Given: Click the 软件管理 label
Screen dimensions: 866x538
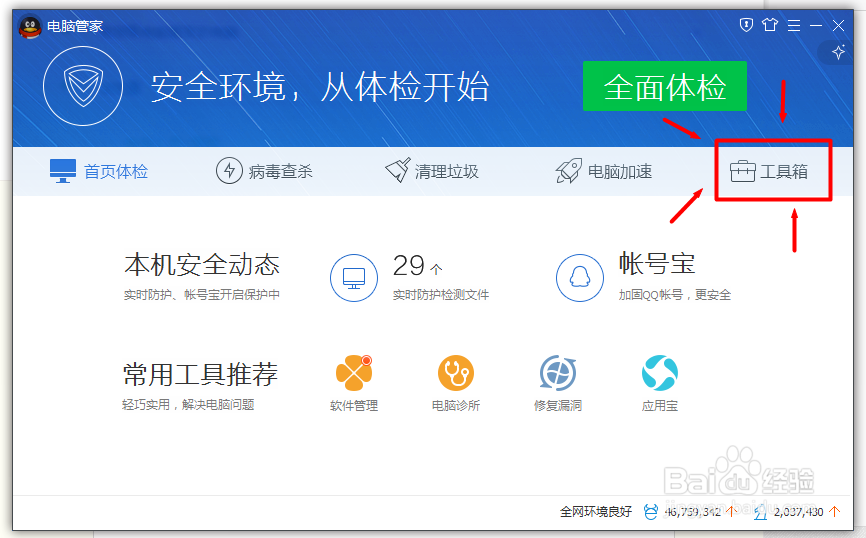Looking at the screenshot, I should point(354,405).
